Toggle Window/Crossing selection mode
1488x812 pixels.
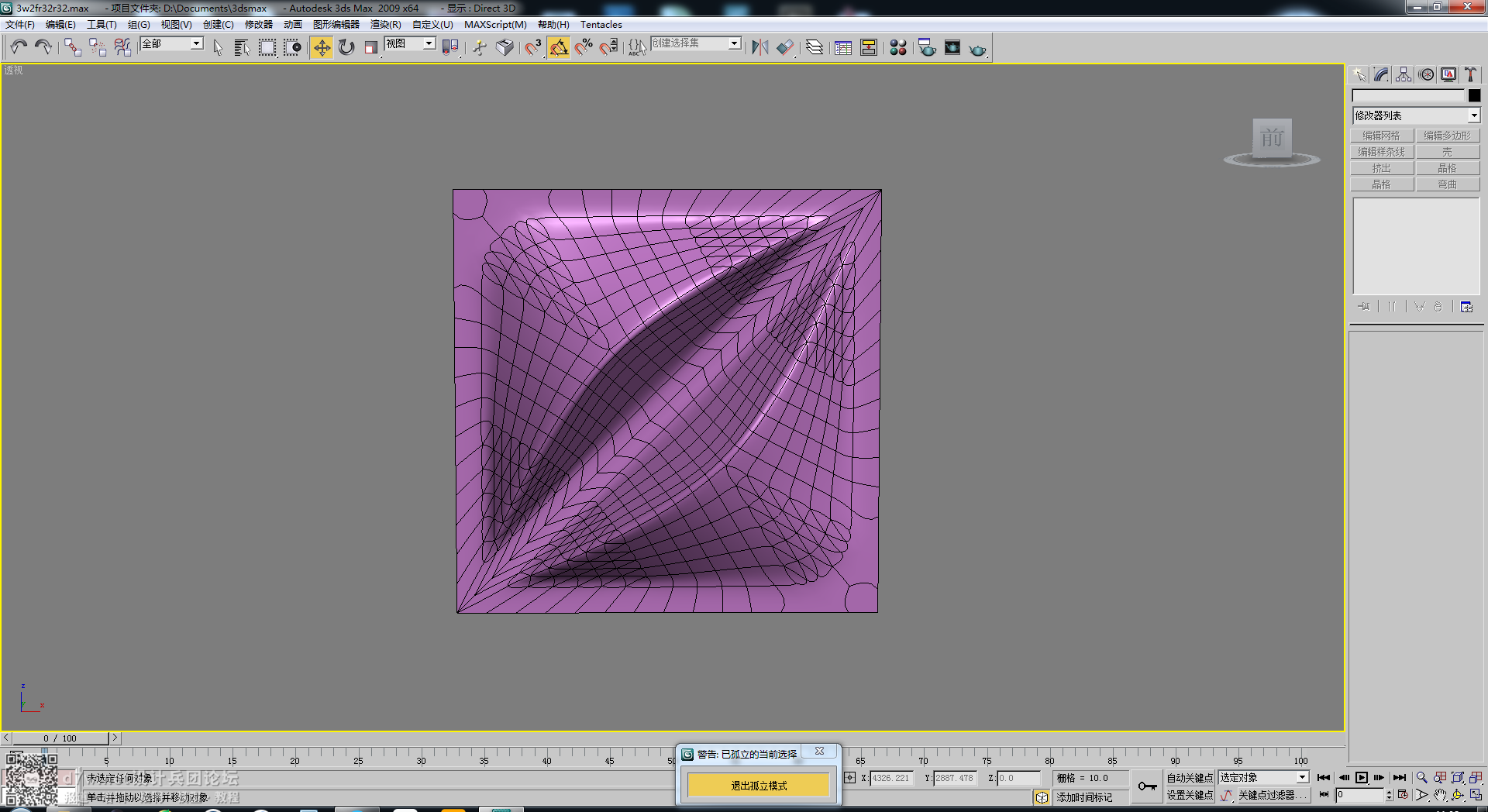(x=292, y=47)
